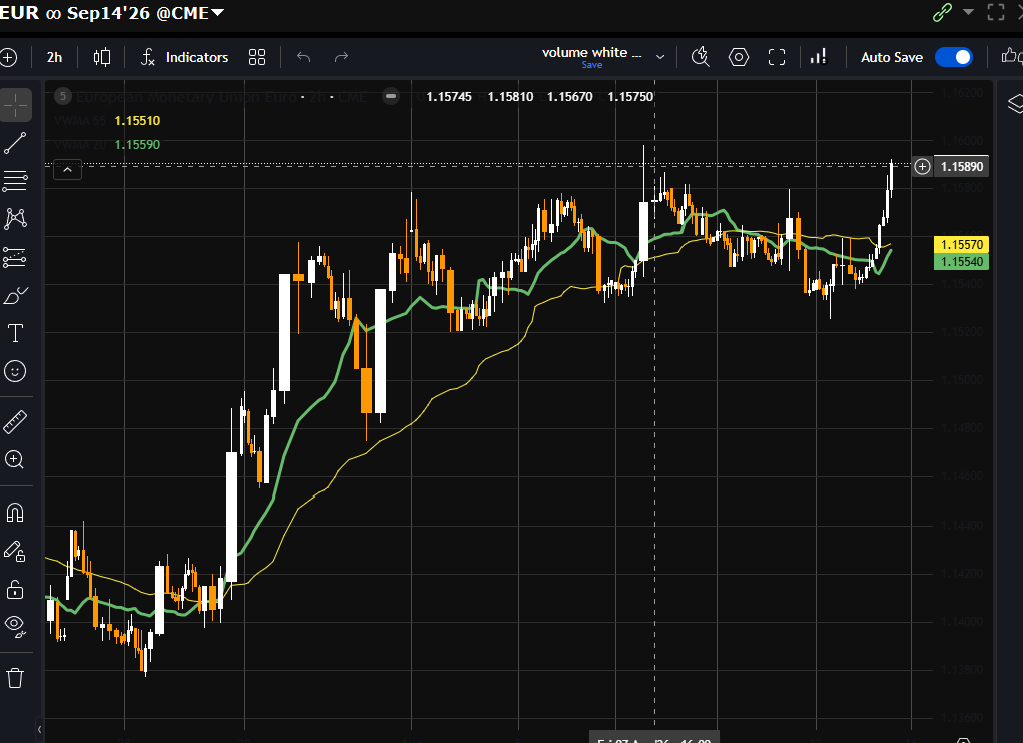This screenshot has width=1023, height=743.
Task: Click the European Monetary Union Euro legend title
Action: [221, 97]
